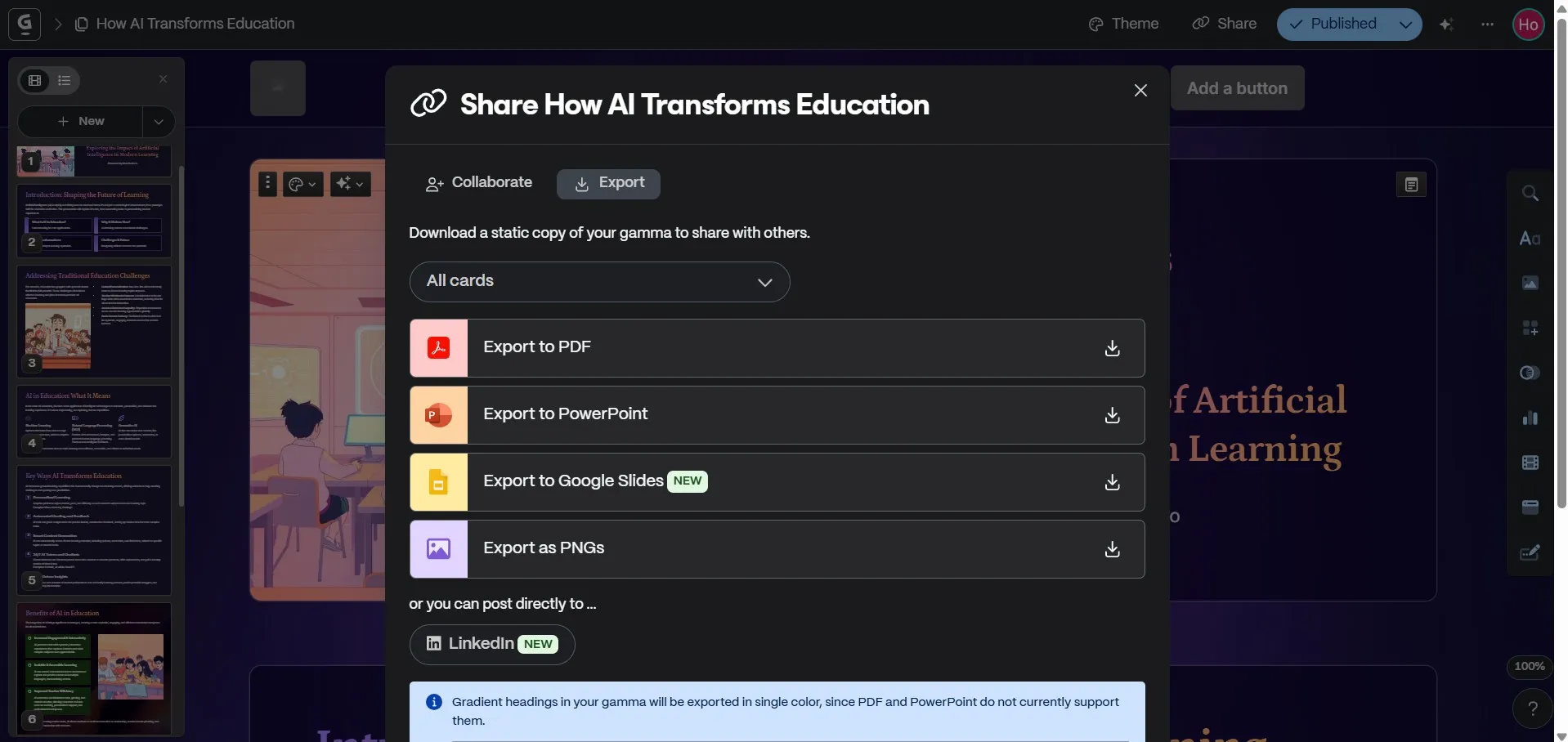1568x742 pixels.
Task: Open the AI sparkle icon in top bar
Action: (x=1446, y=25)
